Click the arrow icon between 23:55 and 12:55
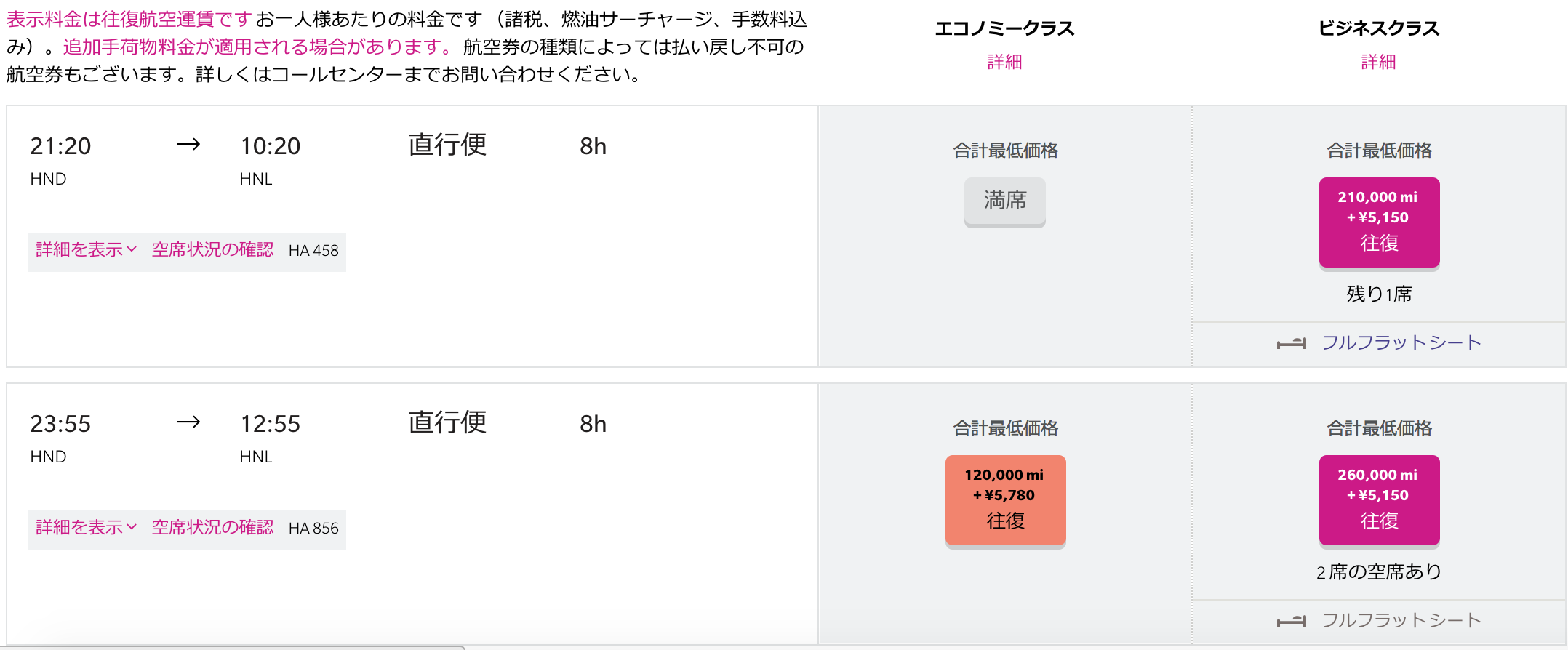Image resolution: width=1568 pixels, height=650 pixels. pyautogui.click(x=188, y=422)
